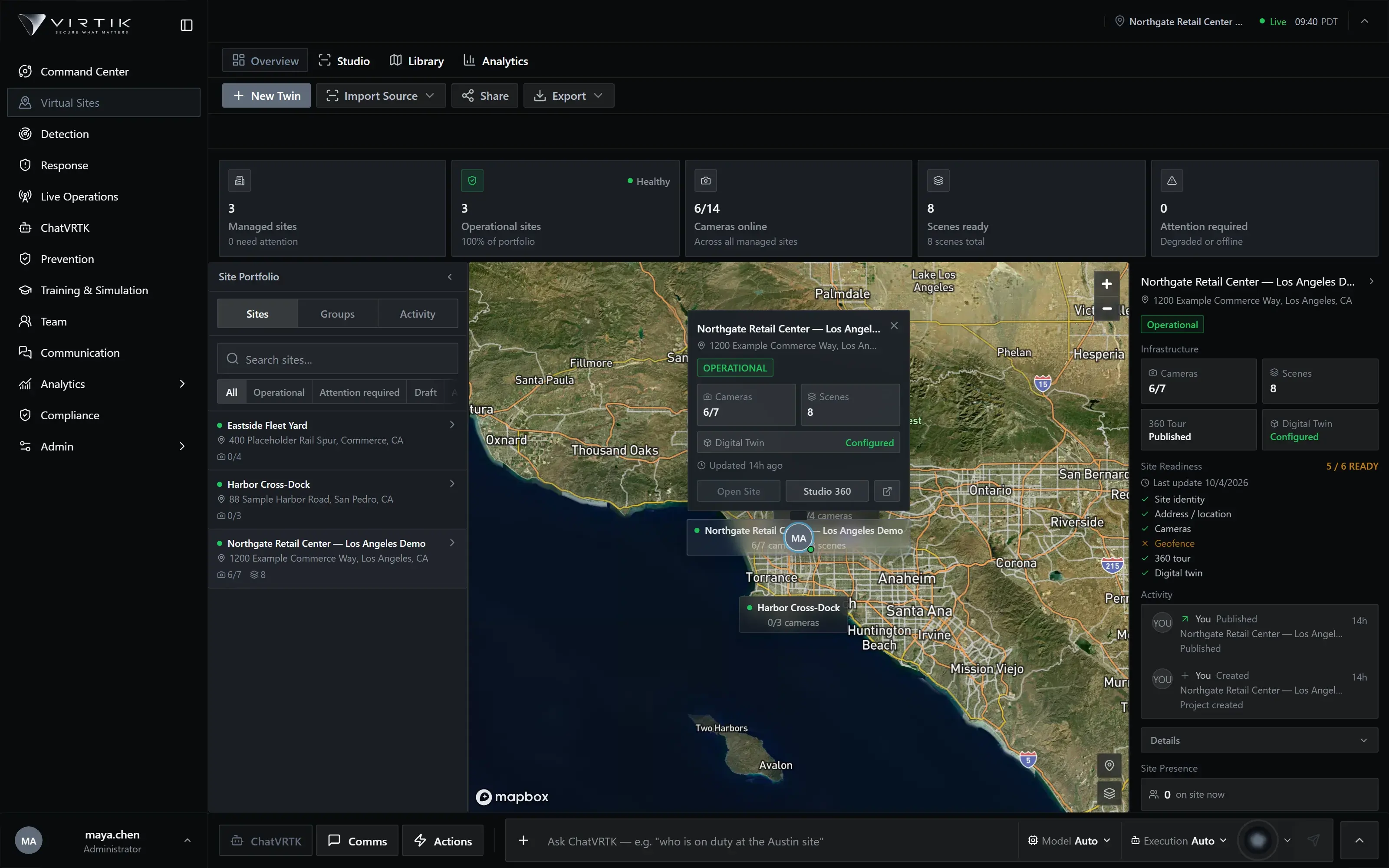Open Command Center in the sidebar
Viewport: 1389px width, 868px height.
103,71
